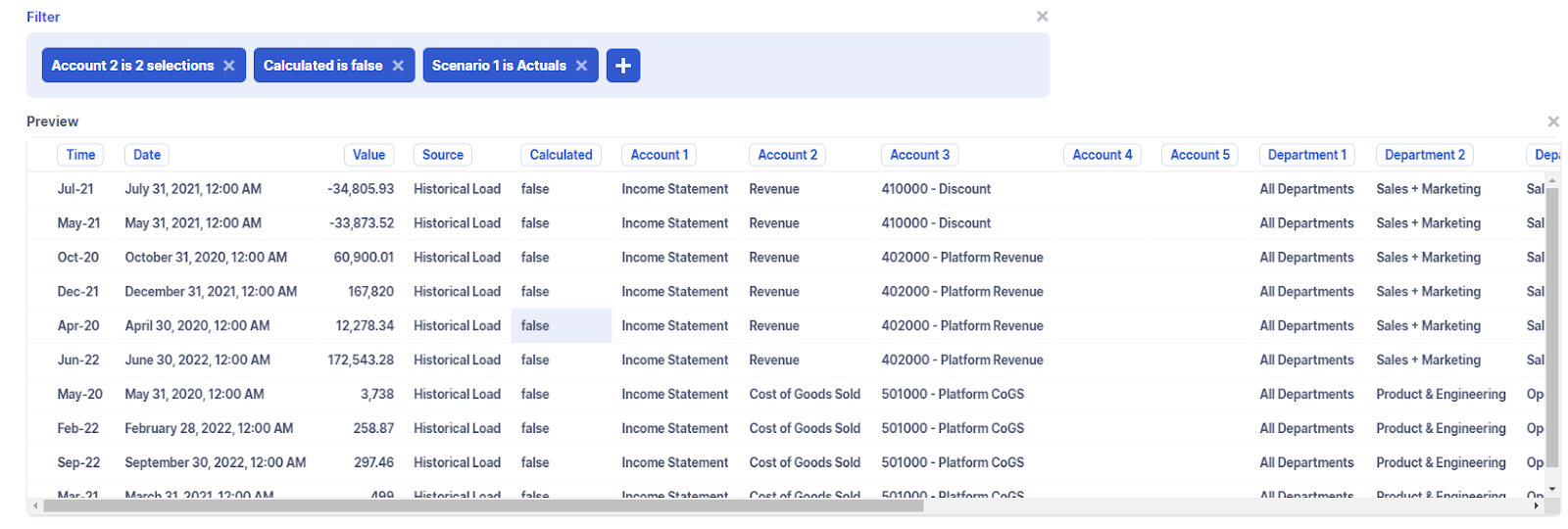This screenshot has width=1568, height=529.
Task: Click the value -34,805.93
Action: point(361,189)
